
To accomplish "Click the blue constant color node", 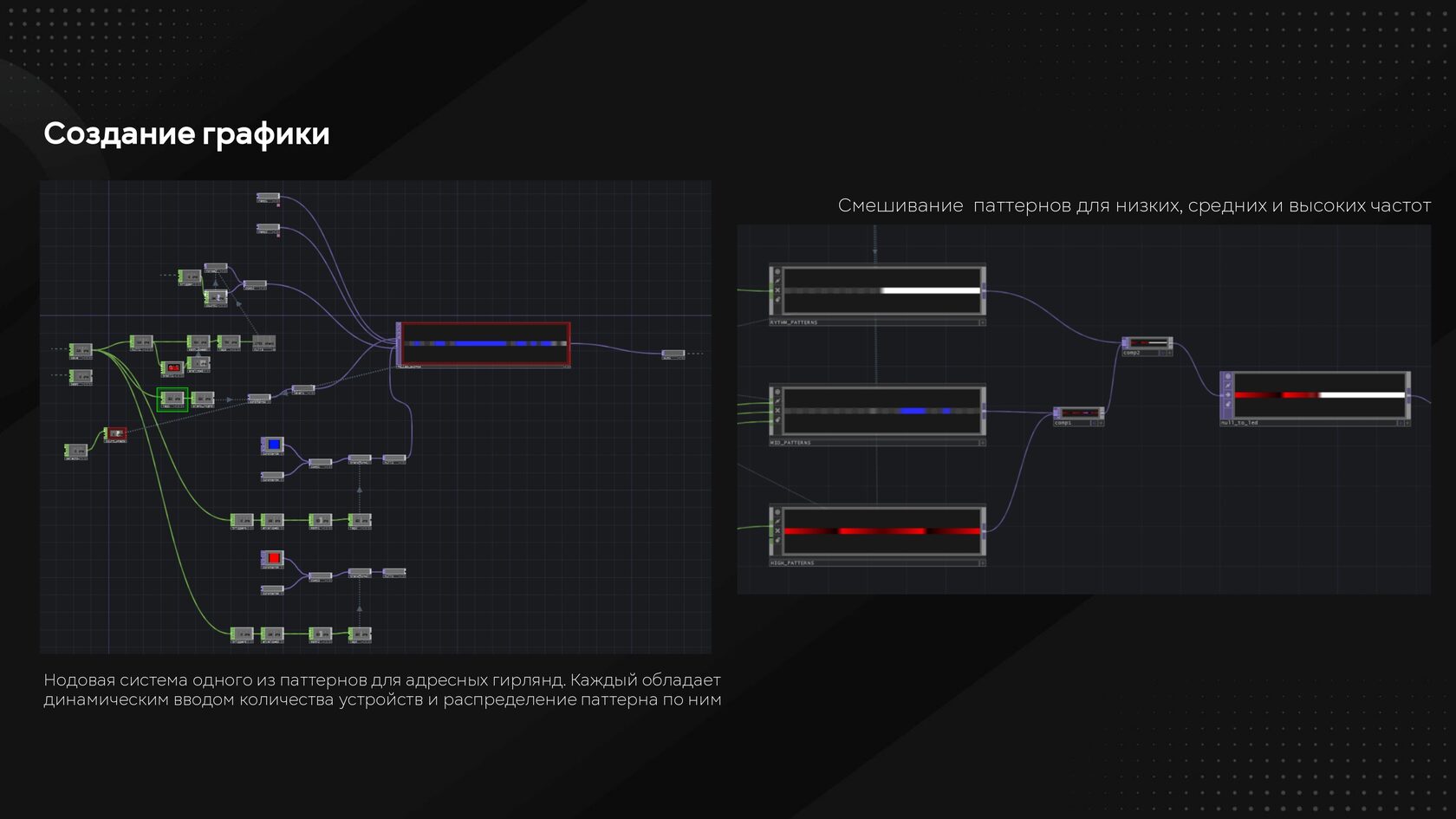I will (x=273, y=445).
